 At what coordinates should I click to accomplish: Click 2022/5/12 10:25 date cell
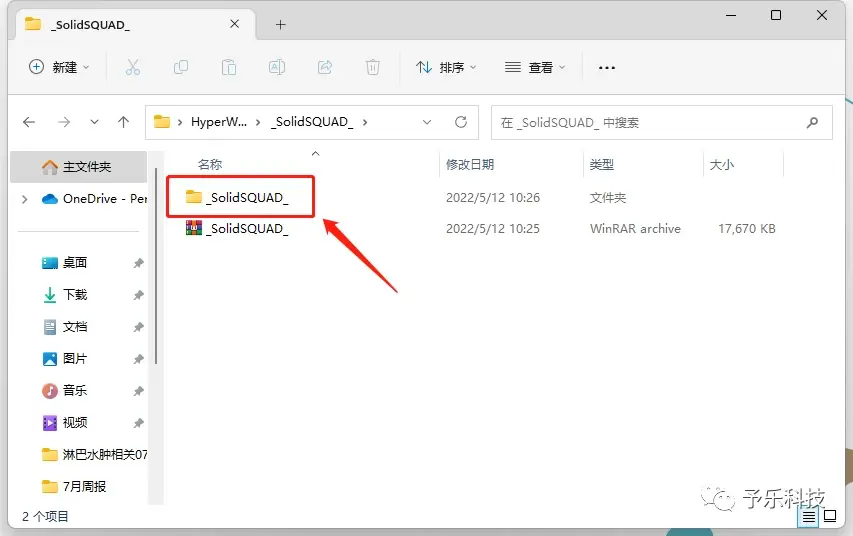click(493, 229)
